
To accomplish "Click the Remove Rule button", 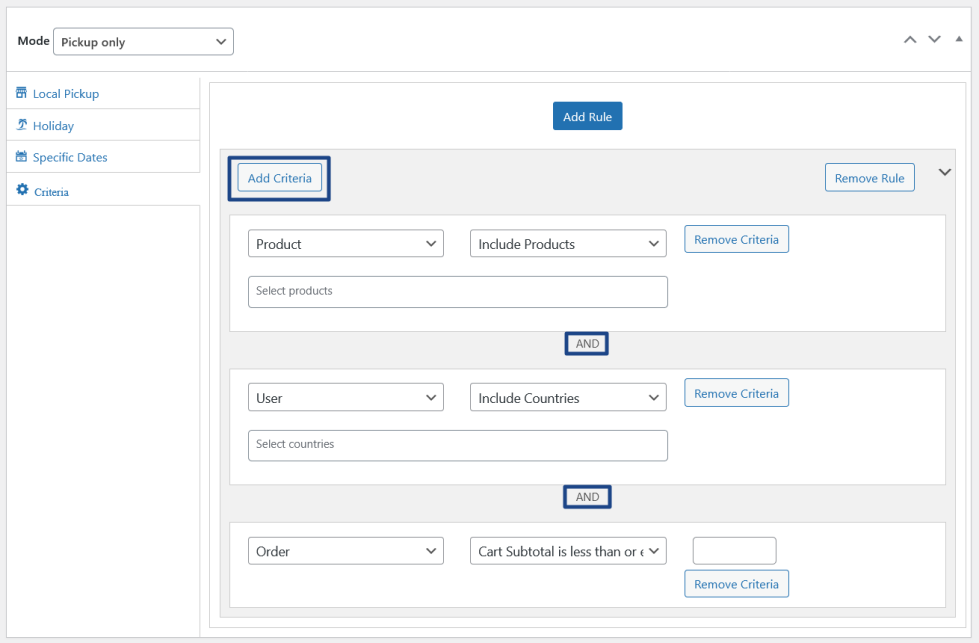I will (x=869, y=178).
